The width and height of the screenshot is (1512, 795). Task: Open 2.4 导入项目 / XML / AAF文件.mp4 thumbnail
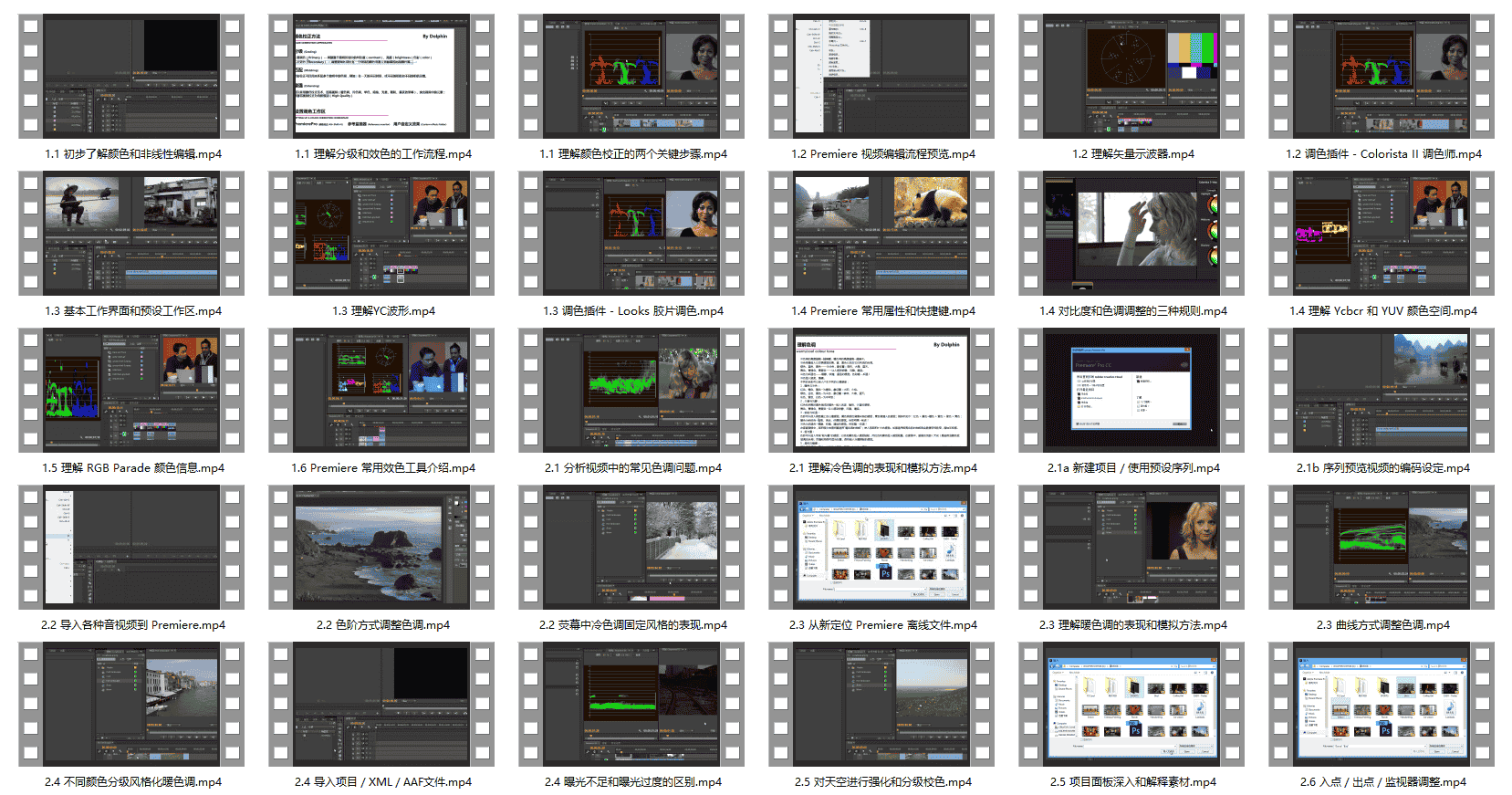[381, 704]
